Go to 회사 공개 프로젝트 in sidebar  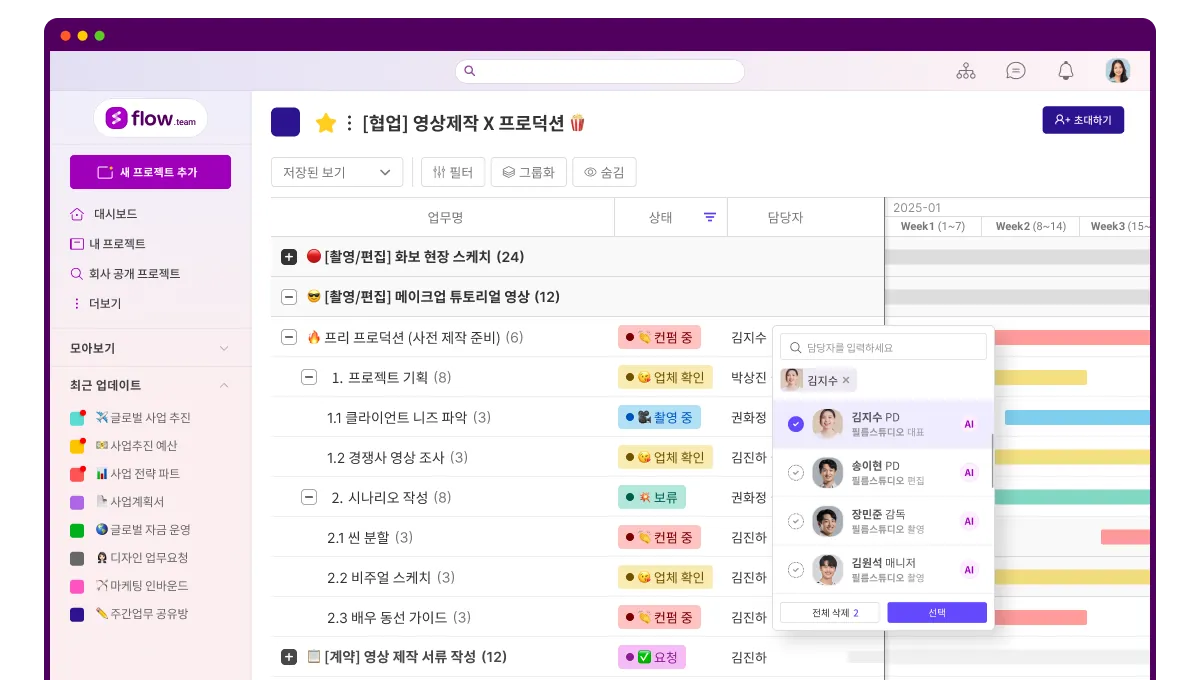tap(134, 274)
